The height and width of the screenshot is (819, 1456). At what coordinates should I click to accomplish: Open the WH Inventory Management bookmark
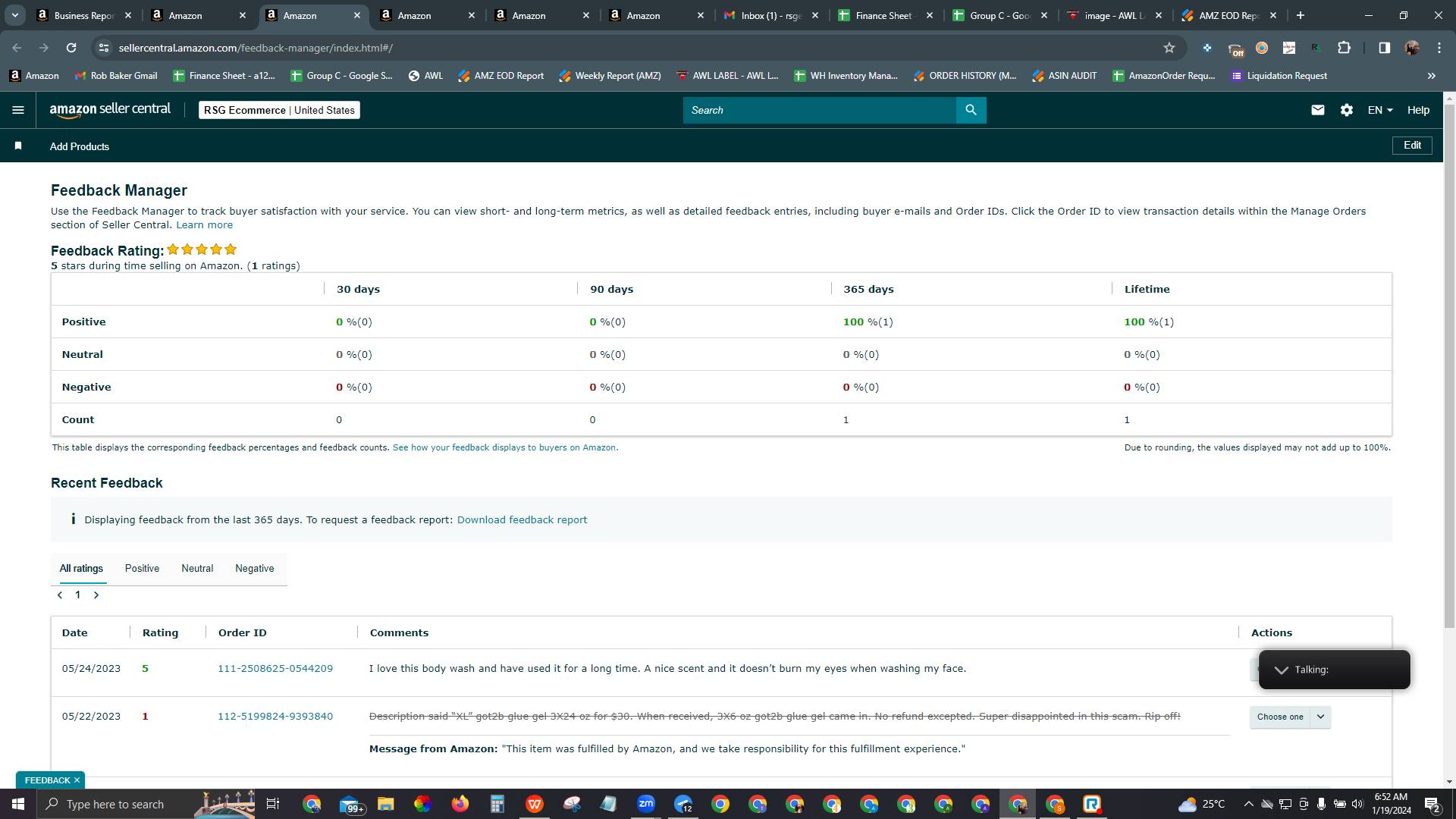(846, 76)
